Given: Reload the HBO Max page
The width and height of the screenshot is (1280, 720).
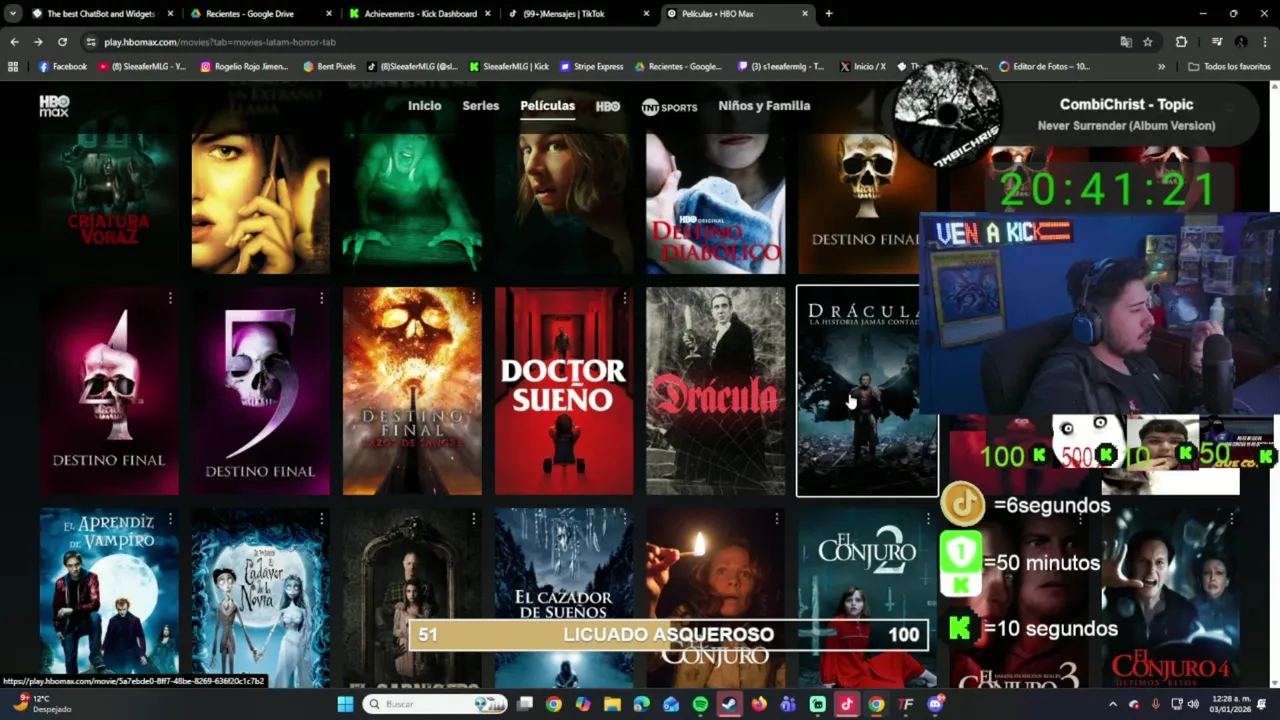Looking at the screenshot, I should (x=62, y=42).
